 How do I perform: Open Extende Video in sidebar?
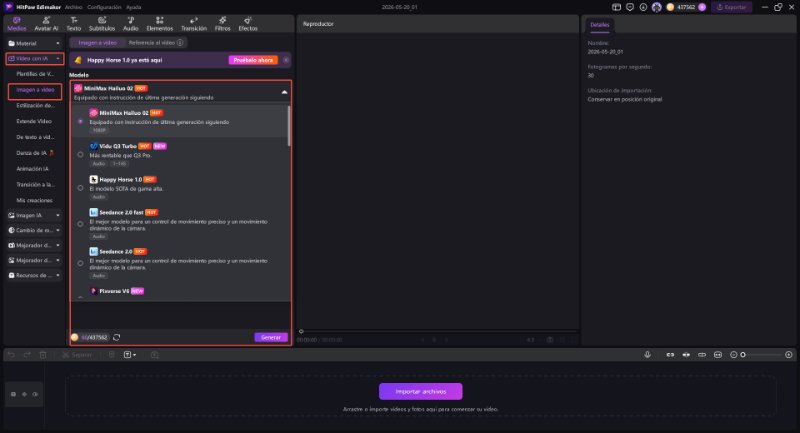click(34, 121)
